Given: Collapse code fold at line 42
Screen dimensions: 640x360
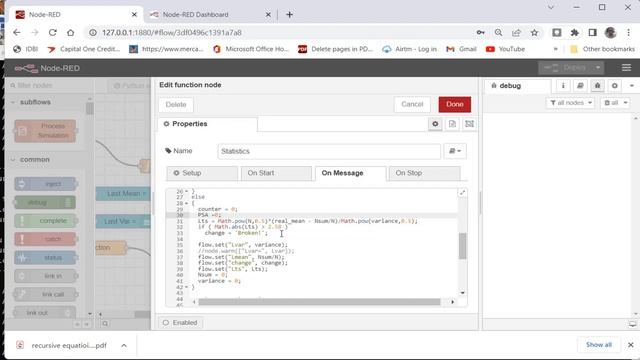Looking at the screenshot, I should coord(187,287).
